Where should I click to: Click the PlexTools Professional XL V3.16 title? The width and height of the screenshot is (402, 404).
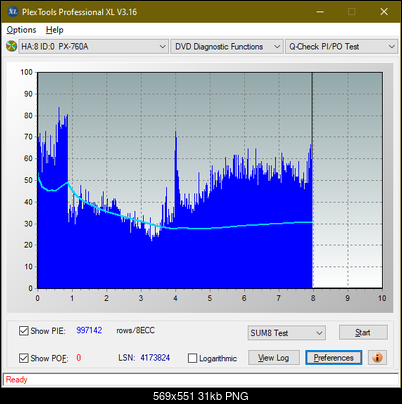click(x=79, y=12)
